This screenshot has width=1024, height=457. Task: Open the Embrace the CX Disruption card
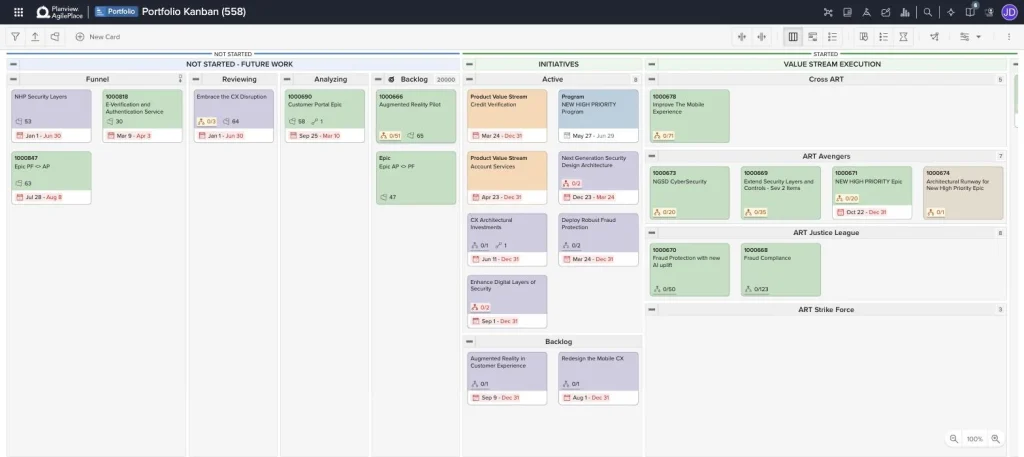click(x=234, y=116)
